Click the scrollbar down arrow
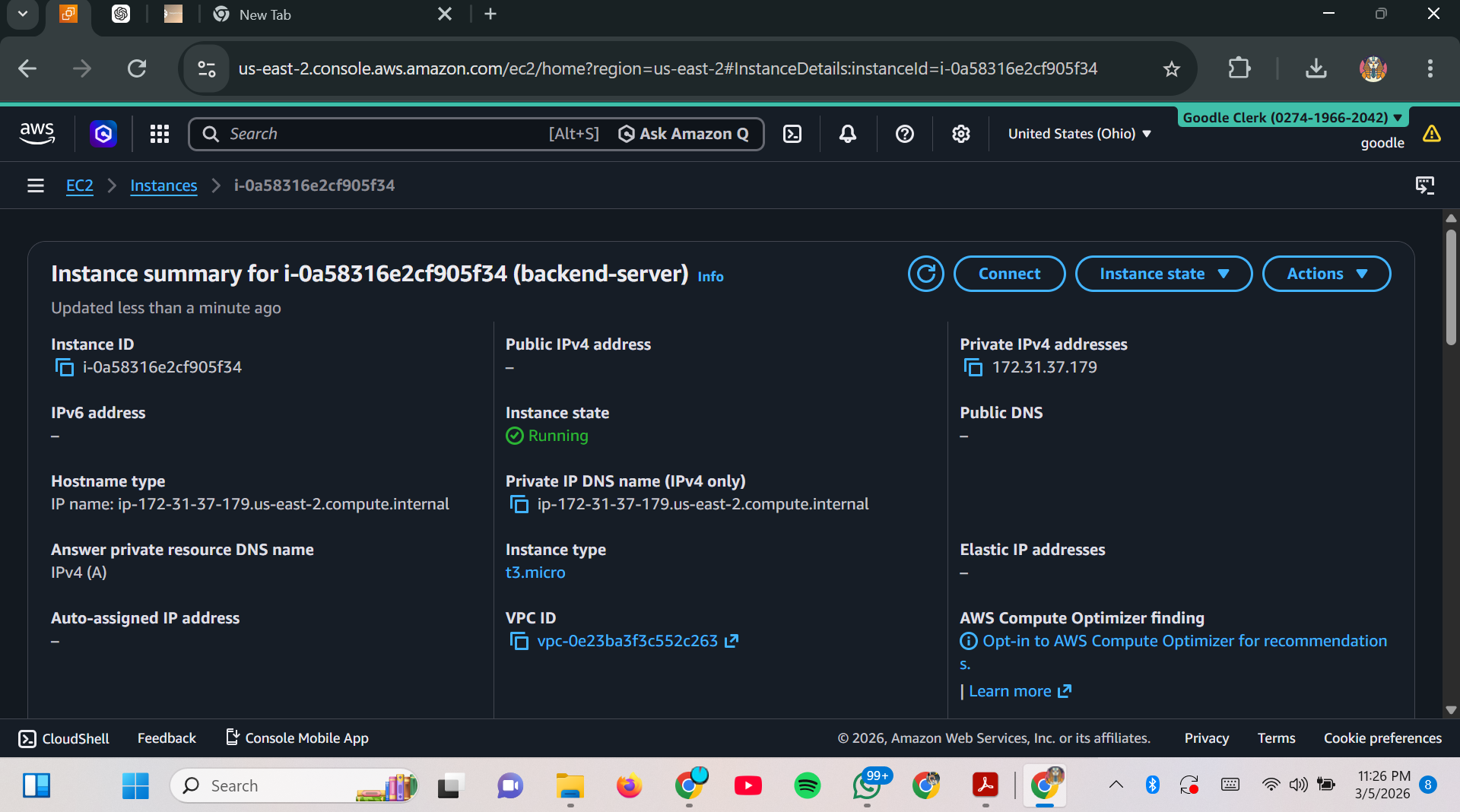Viewport: 1460px width, 812px height. [x=1451, y=709]
